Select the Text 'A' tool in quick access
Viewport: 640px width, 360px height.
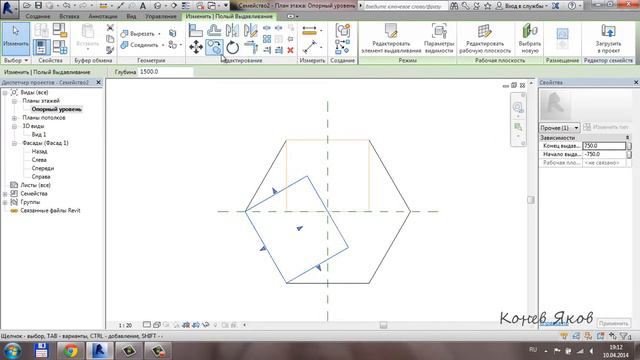coord(143,6)
